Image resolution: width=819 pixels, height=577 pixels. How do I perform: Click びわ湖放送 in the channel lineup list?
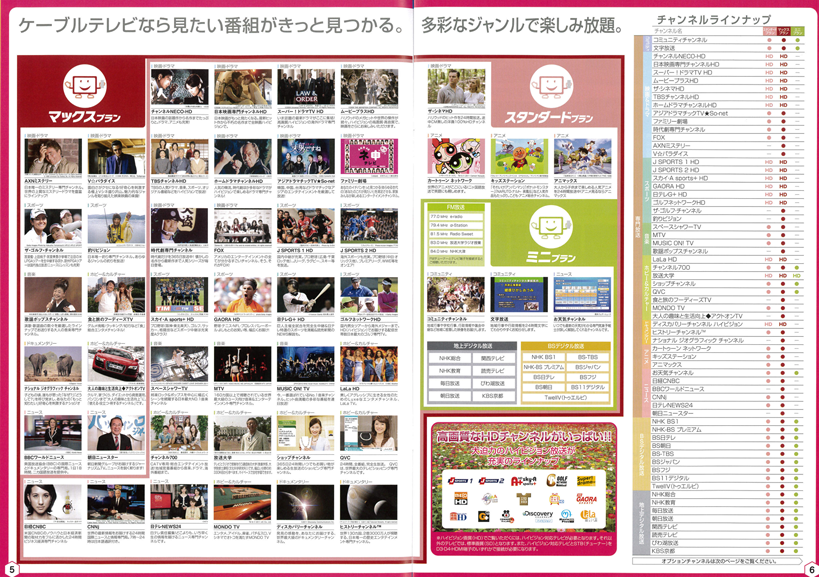tap(666, 543)
